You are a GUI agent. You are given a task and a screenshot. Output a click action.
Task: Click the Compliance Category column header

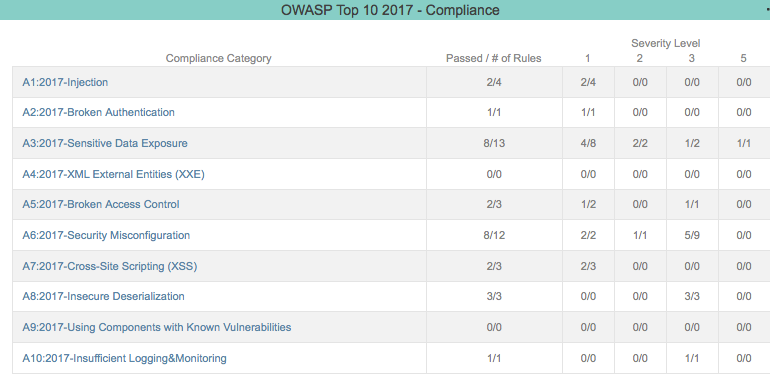(219, 58)
